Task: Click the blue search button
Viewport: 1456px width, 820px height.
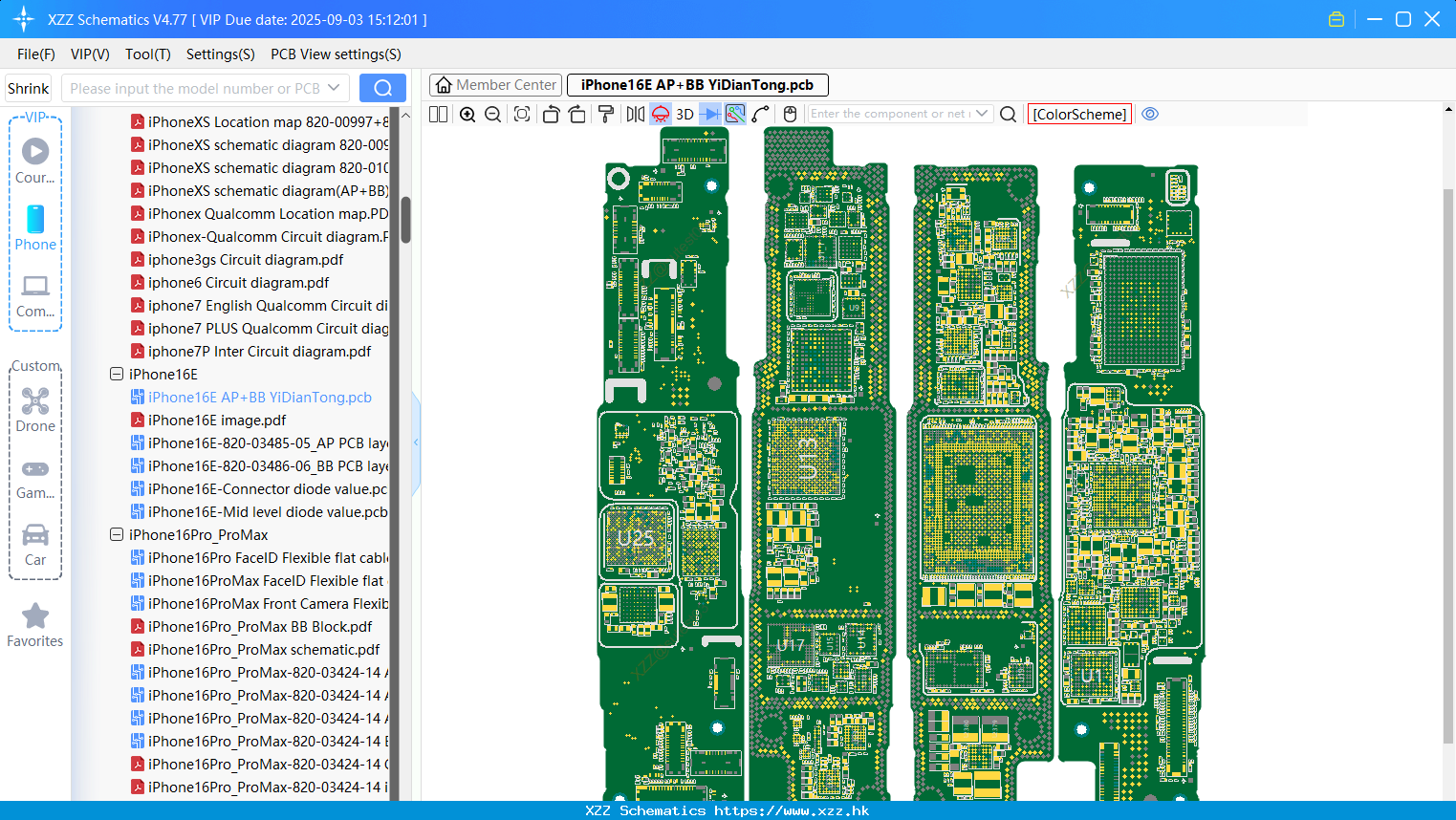Action: (382, 88)
